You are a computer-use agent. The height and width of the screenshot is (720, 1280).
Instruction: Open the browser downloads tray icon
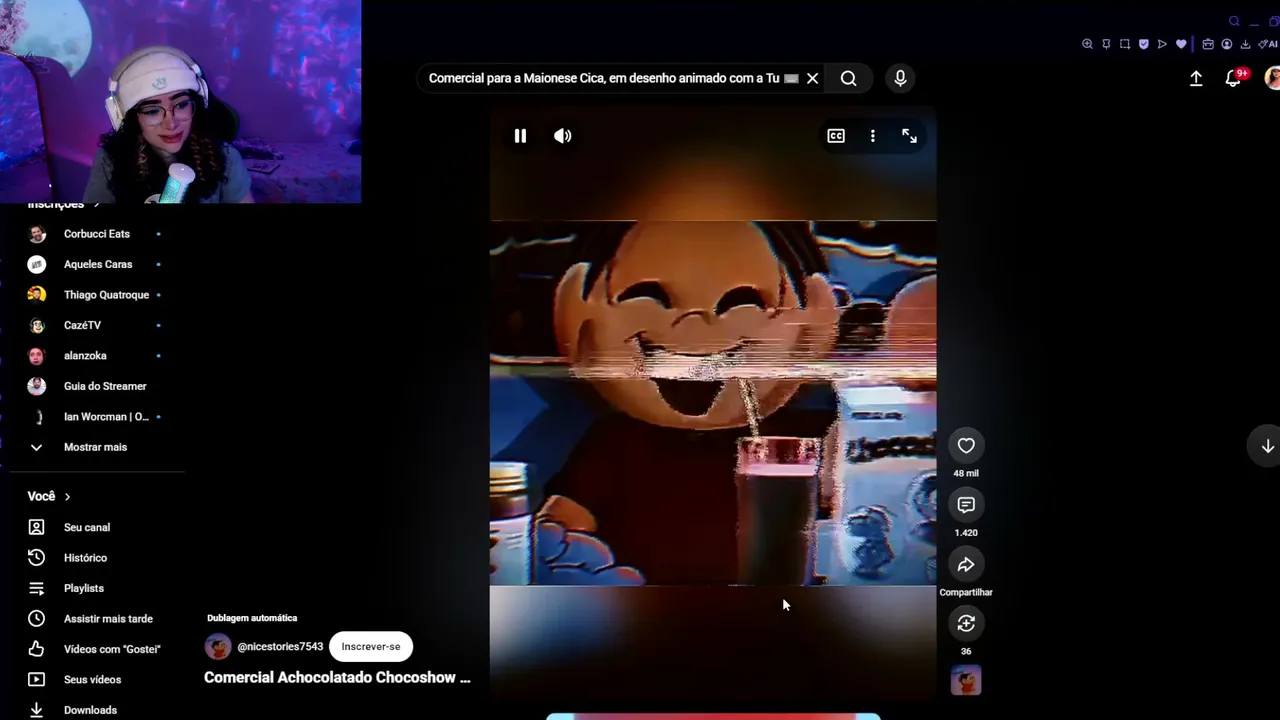click(x=1246, y=44)
